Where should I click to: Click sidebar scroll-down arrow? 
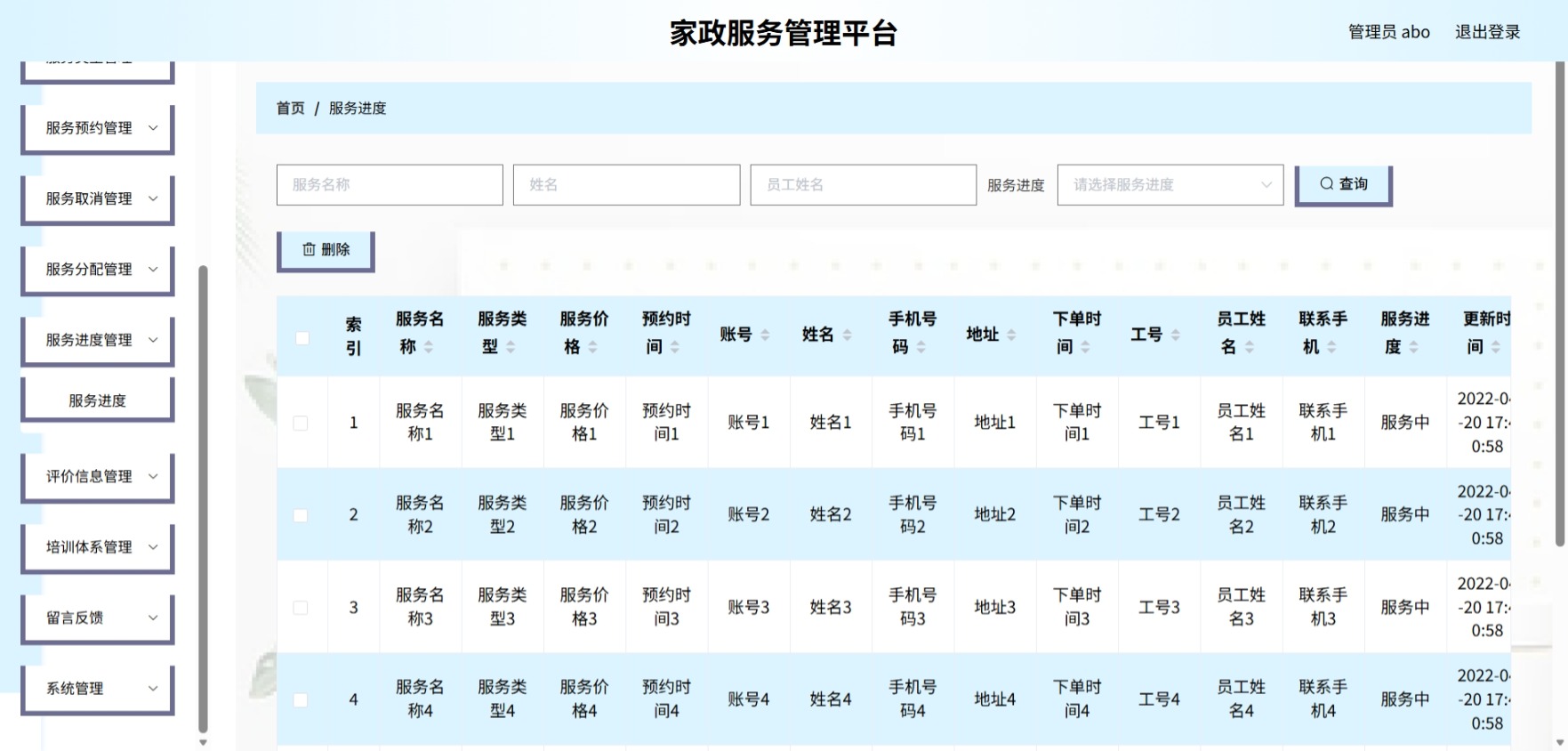203,742
